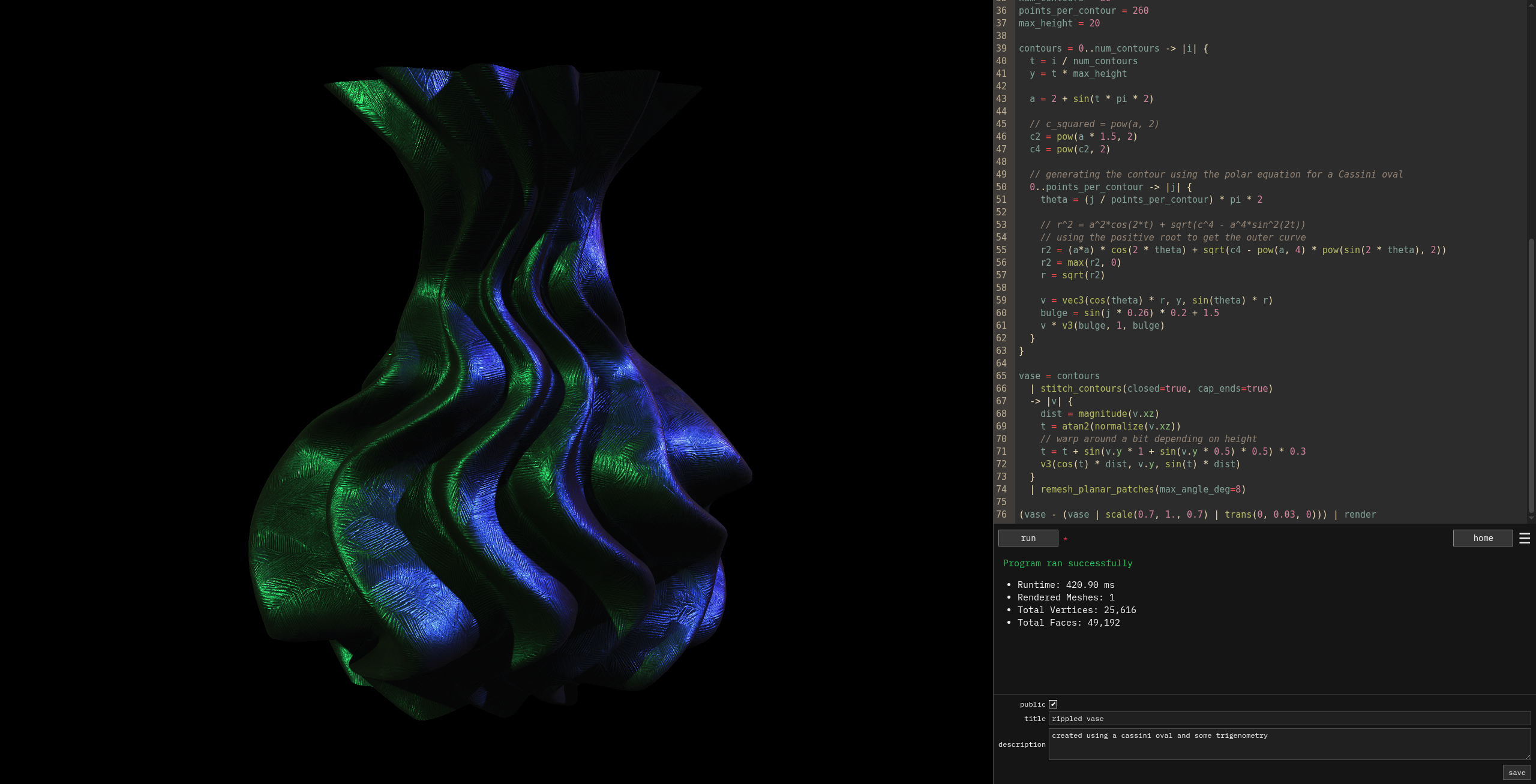Save the project with the save button
This screenshot has width=1536, height=784.
click(1517, 773)
